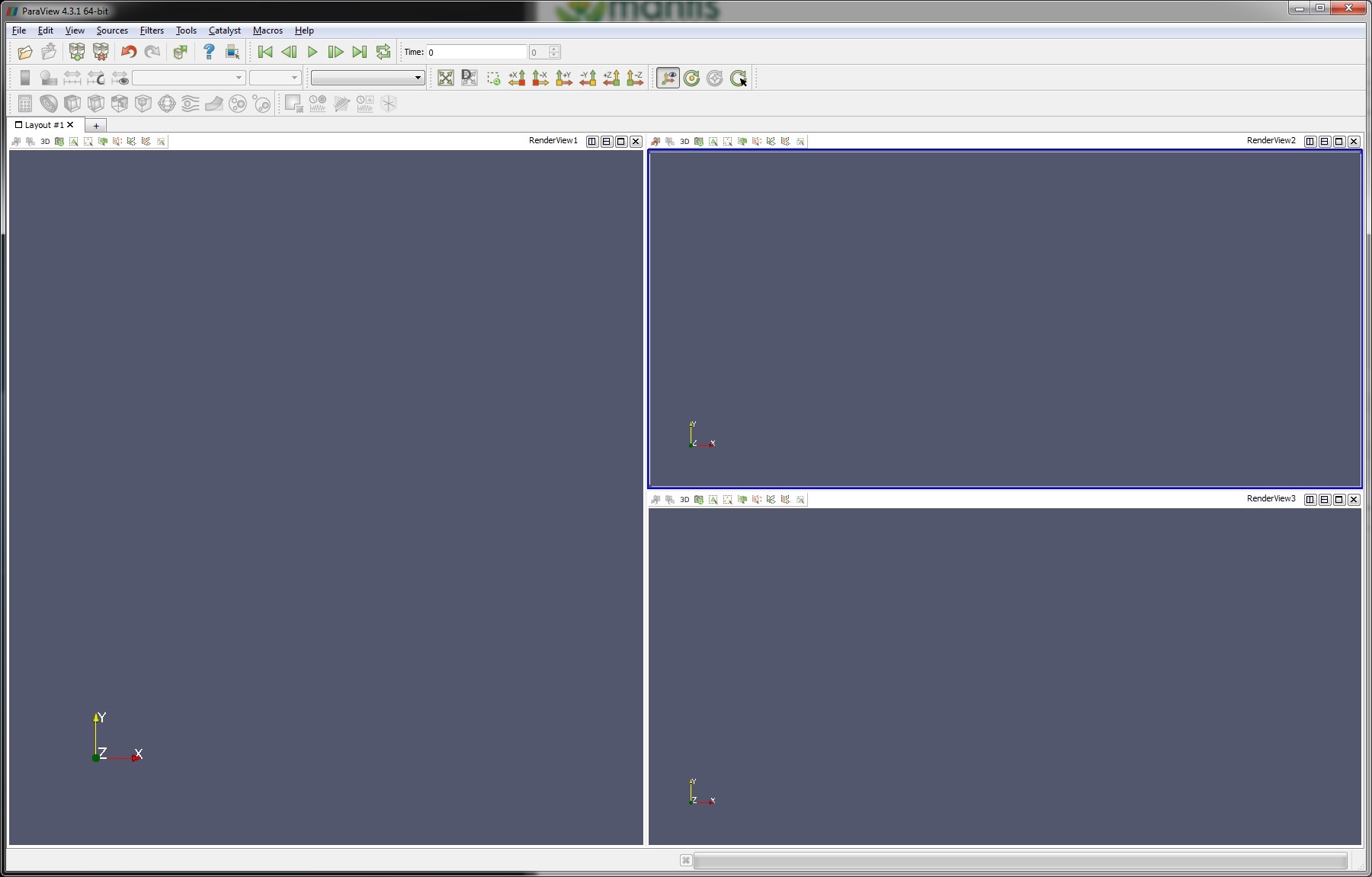
Task: Click the Undo arrow icon
Action: 129,53
